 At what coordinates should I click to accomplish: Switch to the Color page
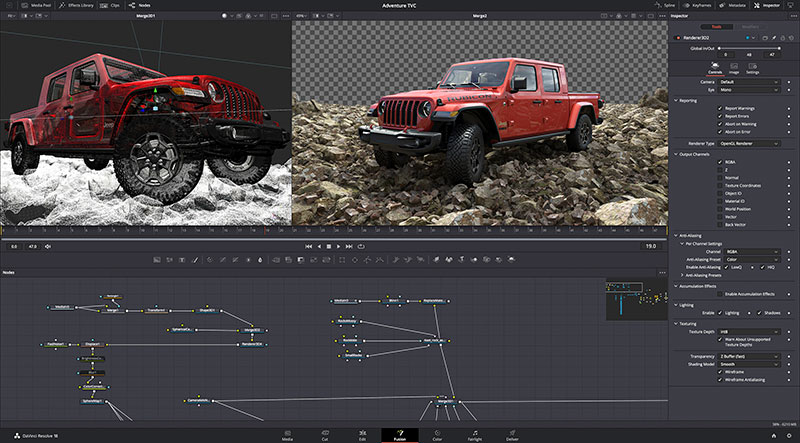point(437,435)
